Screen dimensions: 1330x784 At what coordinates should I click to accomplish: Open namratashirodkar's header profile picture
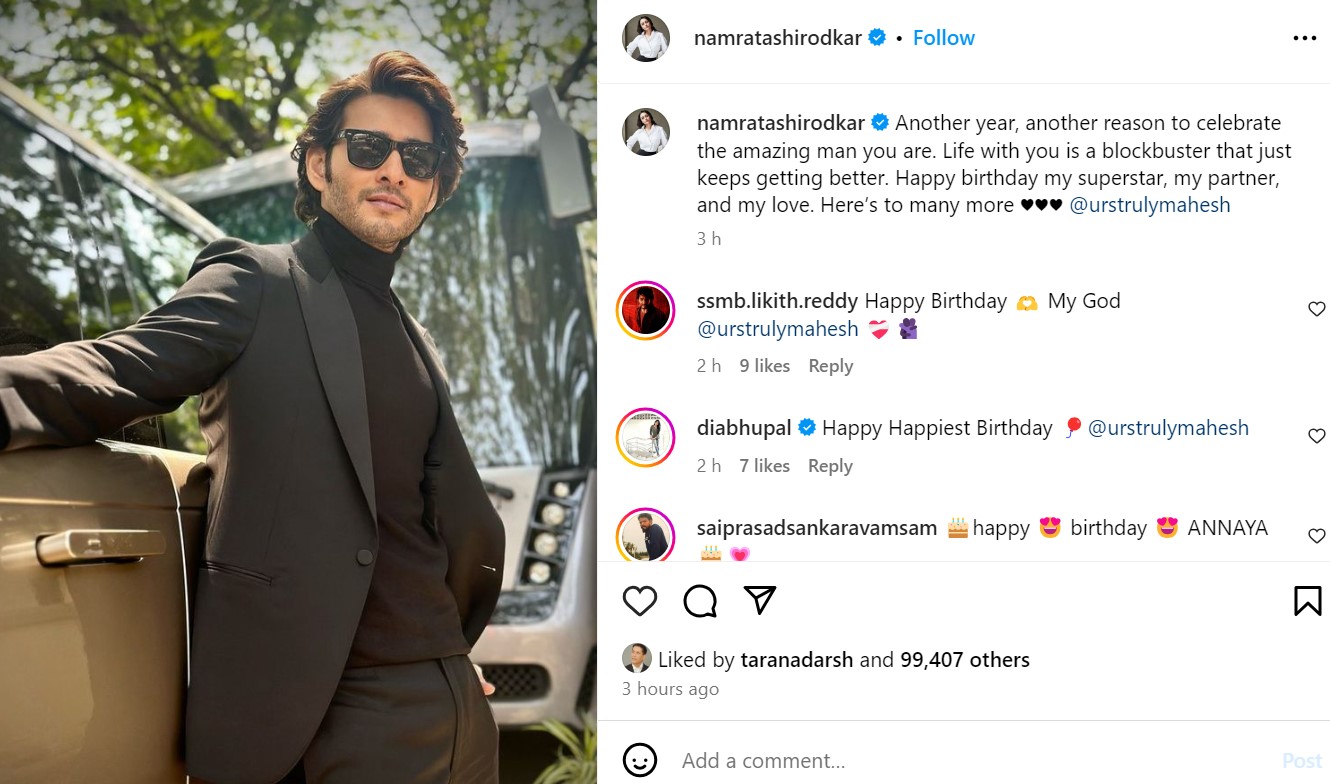(x=646, y=38)
